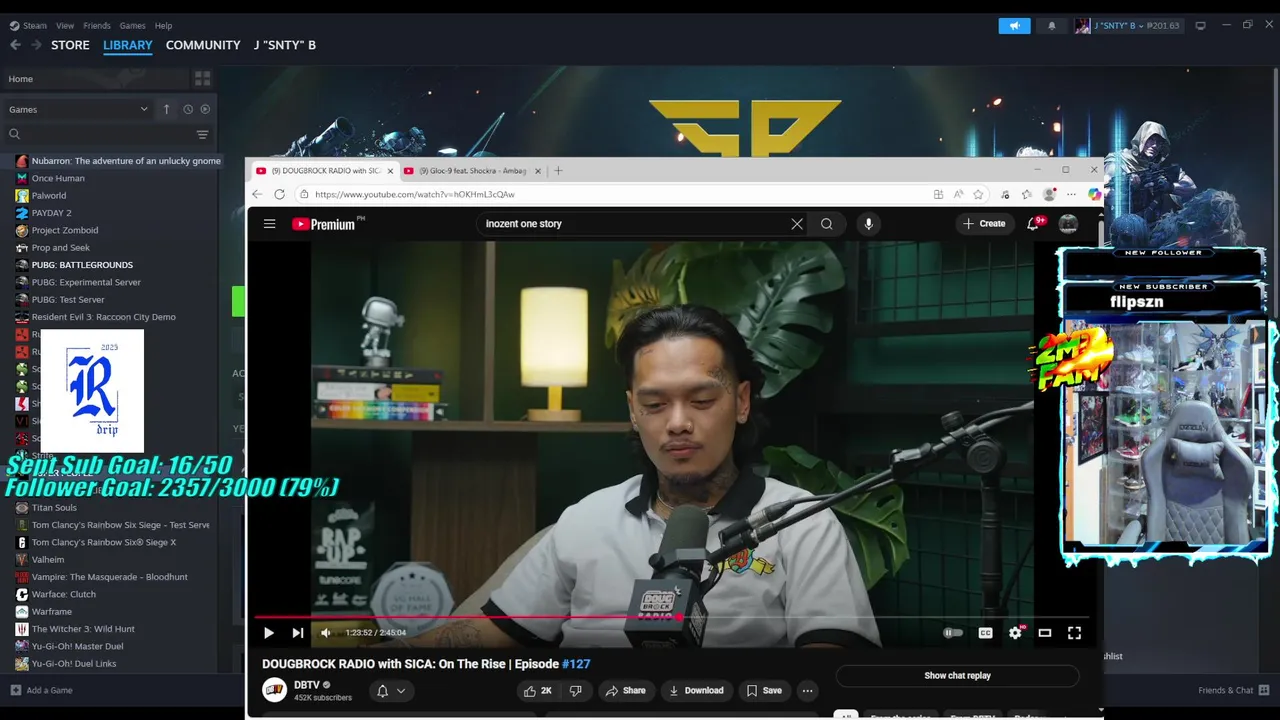
Task: Open the DBTV channel avatar
Action: point(274,690)
